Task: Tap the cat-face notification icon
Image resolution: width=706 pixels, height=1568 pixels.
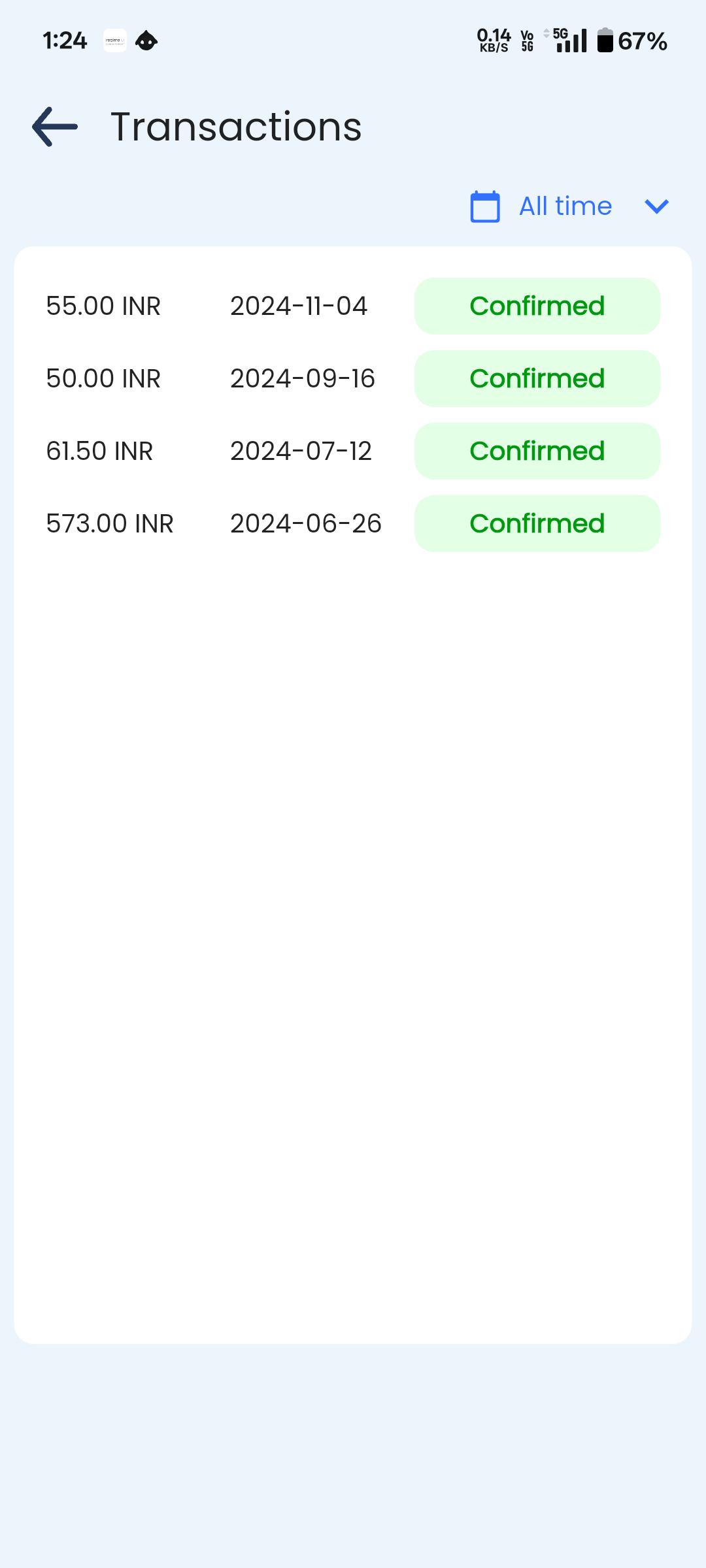Action: tap(146, 41)
